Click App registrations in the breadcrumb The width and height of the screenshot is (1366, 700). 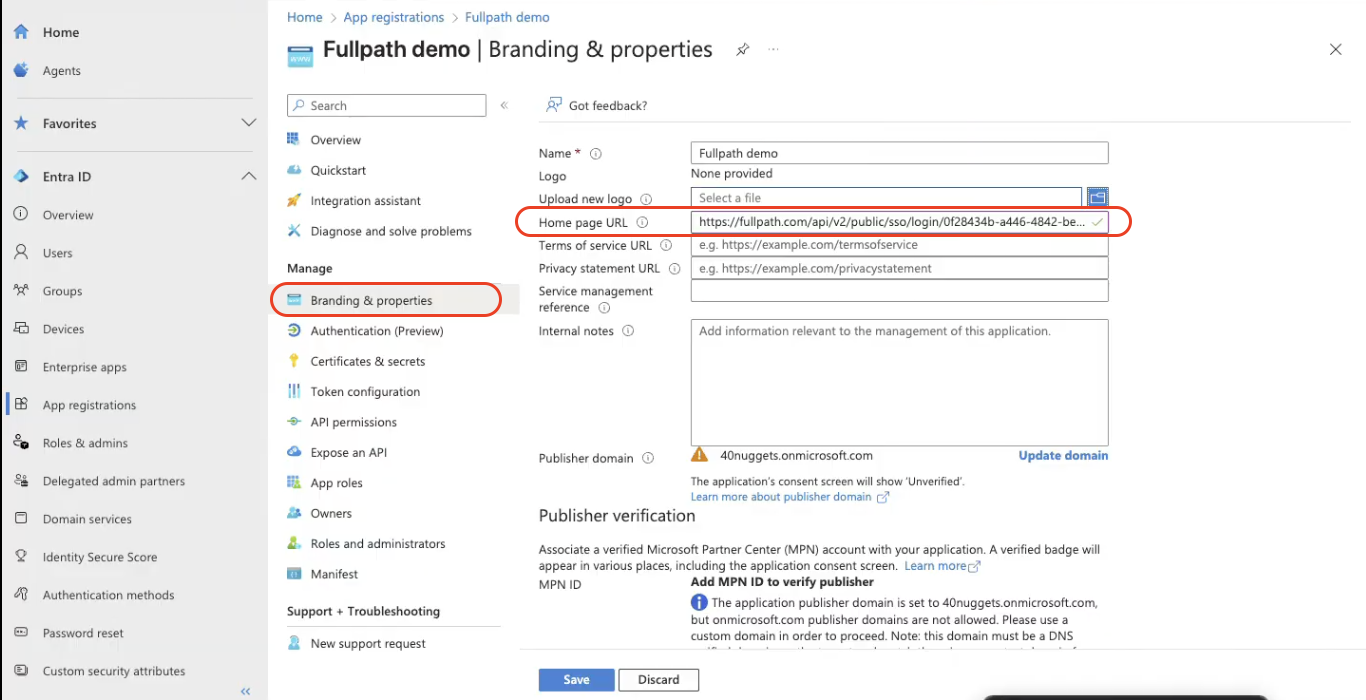[393, 17]
